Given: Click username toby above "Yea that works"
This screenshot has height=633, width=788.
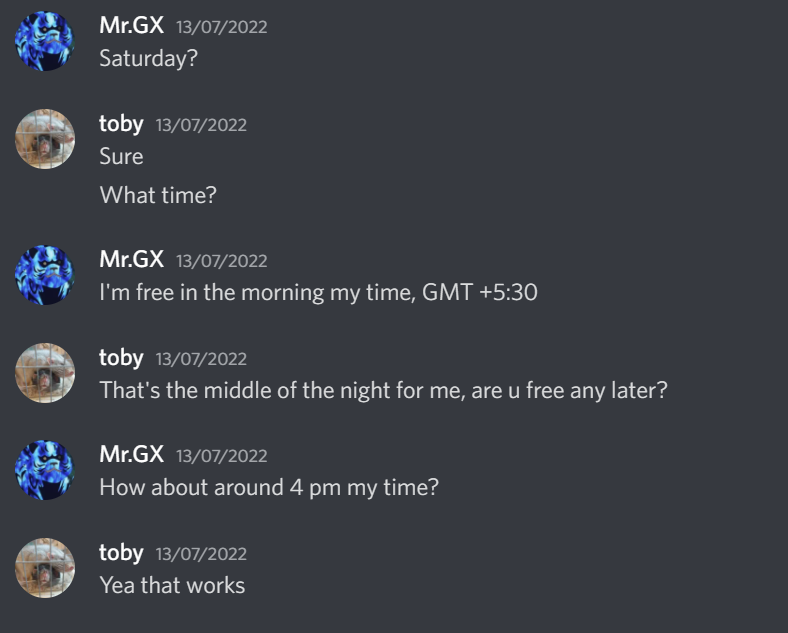Looking at the screenshot, I should pyautogui.click(x=121, y=553).
